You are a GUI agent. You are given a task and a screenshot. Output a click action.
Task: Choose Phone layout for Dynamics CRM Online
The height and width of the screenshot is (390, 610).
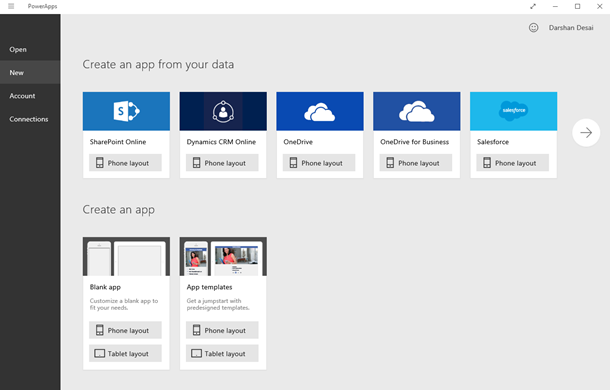click(x=222, y=163)
